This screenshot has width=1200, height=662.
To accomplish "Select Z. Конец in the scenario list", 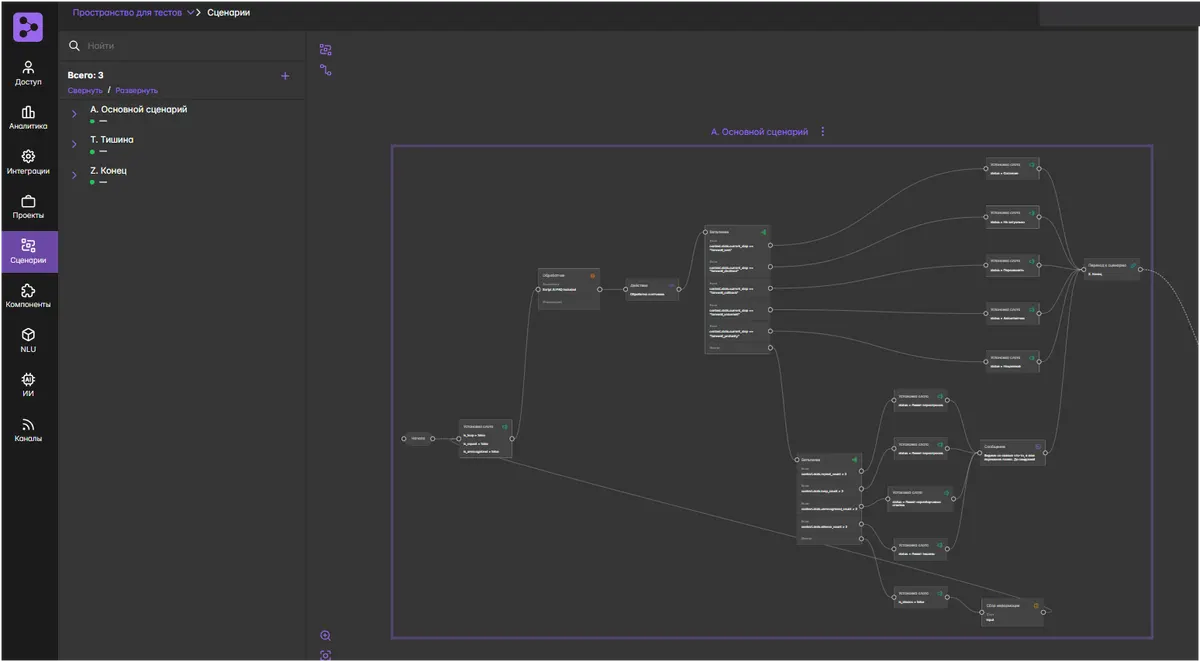I will (108, 171).
